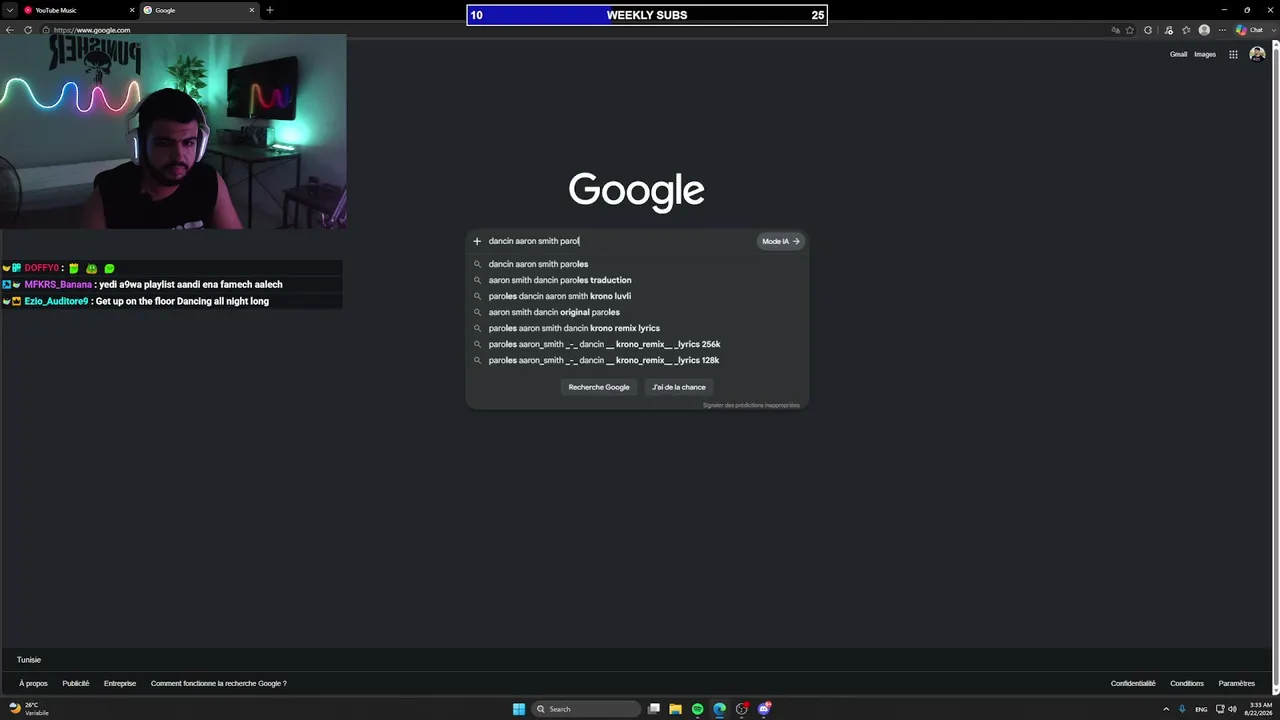Click the MFKRS_Banana chat username

coord(58,285)
